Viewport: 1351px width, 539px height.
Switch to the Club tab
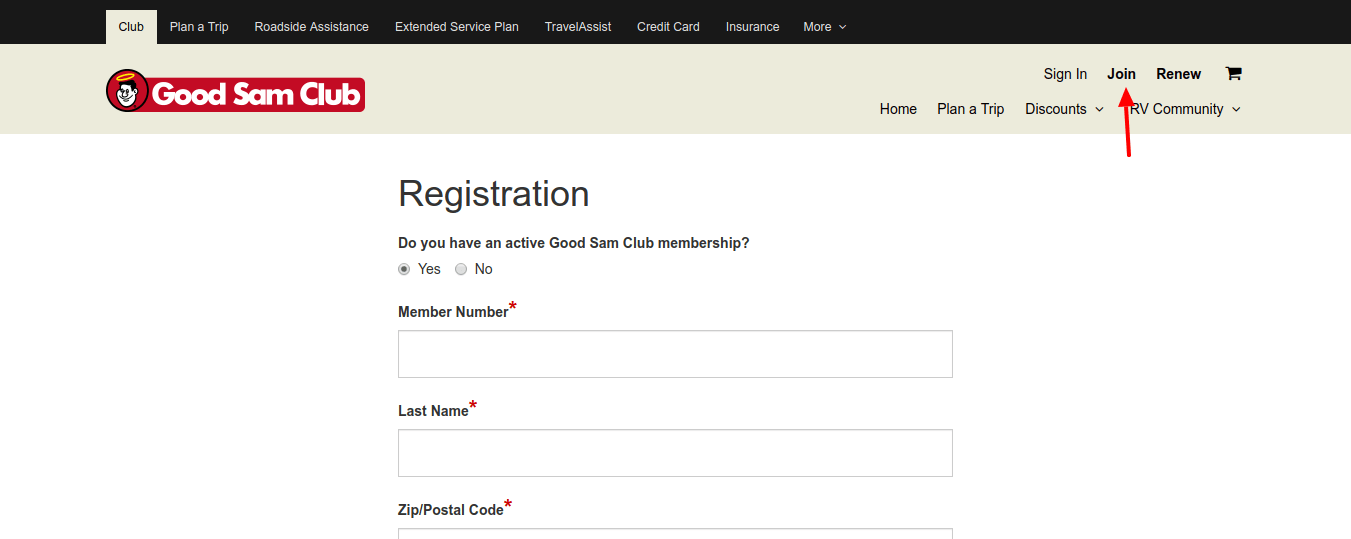(x=131, y=27)
